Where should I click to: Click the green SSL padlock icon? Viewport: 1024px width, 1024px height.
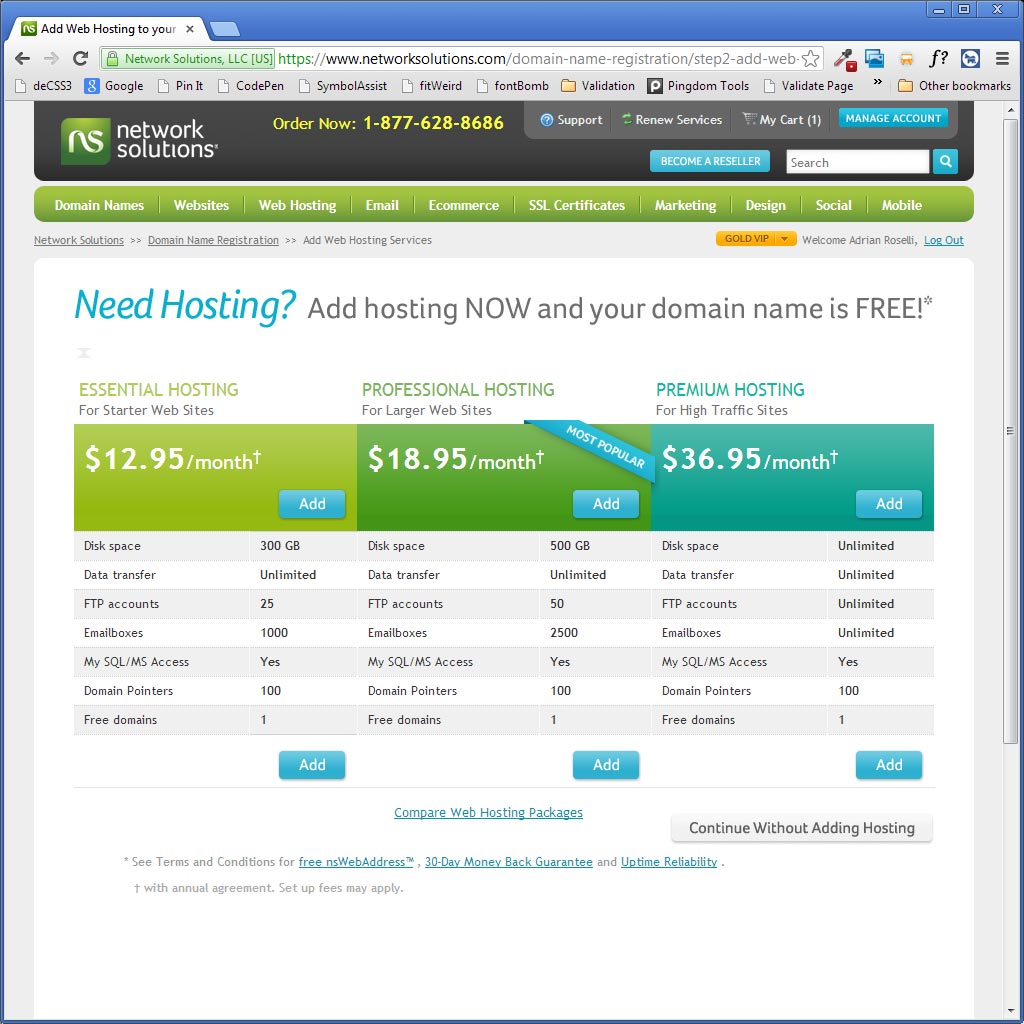112,59
